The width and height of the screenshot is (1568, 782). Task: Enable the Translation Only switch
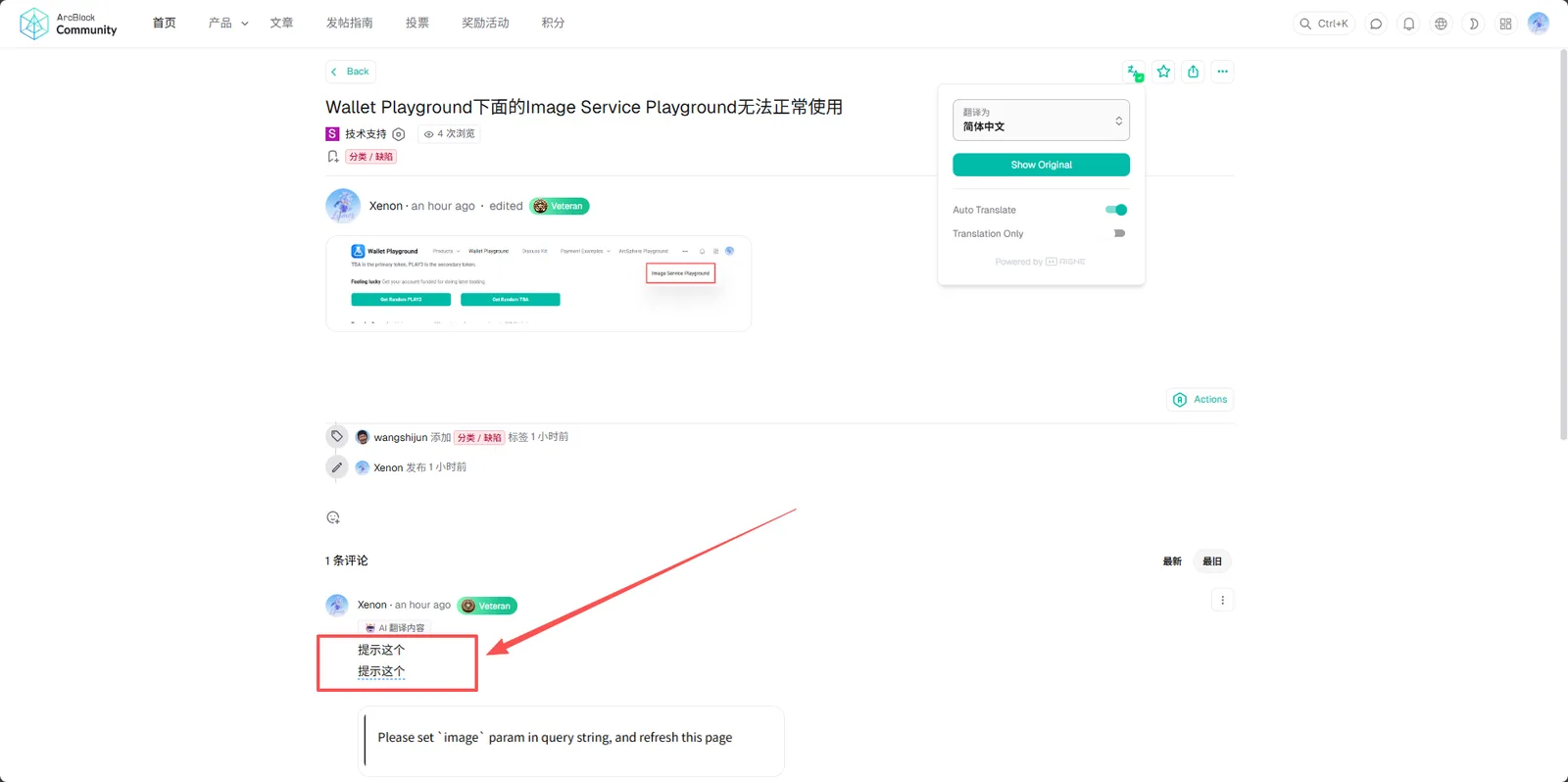[x=1119, y=233]
